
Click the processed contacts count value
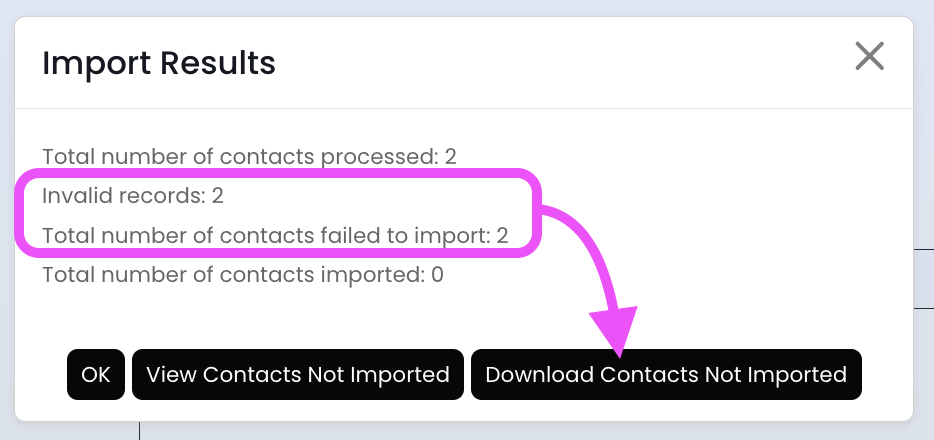450,156
